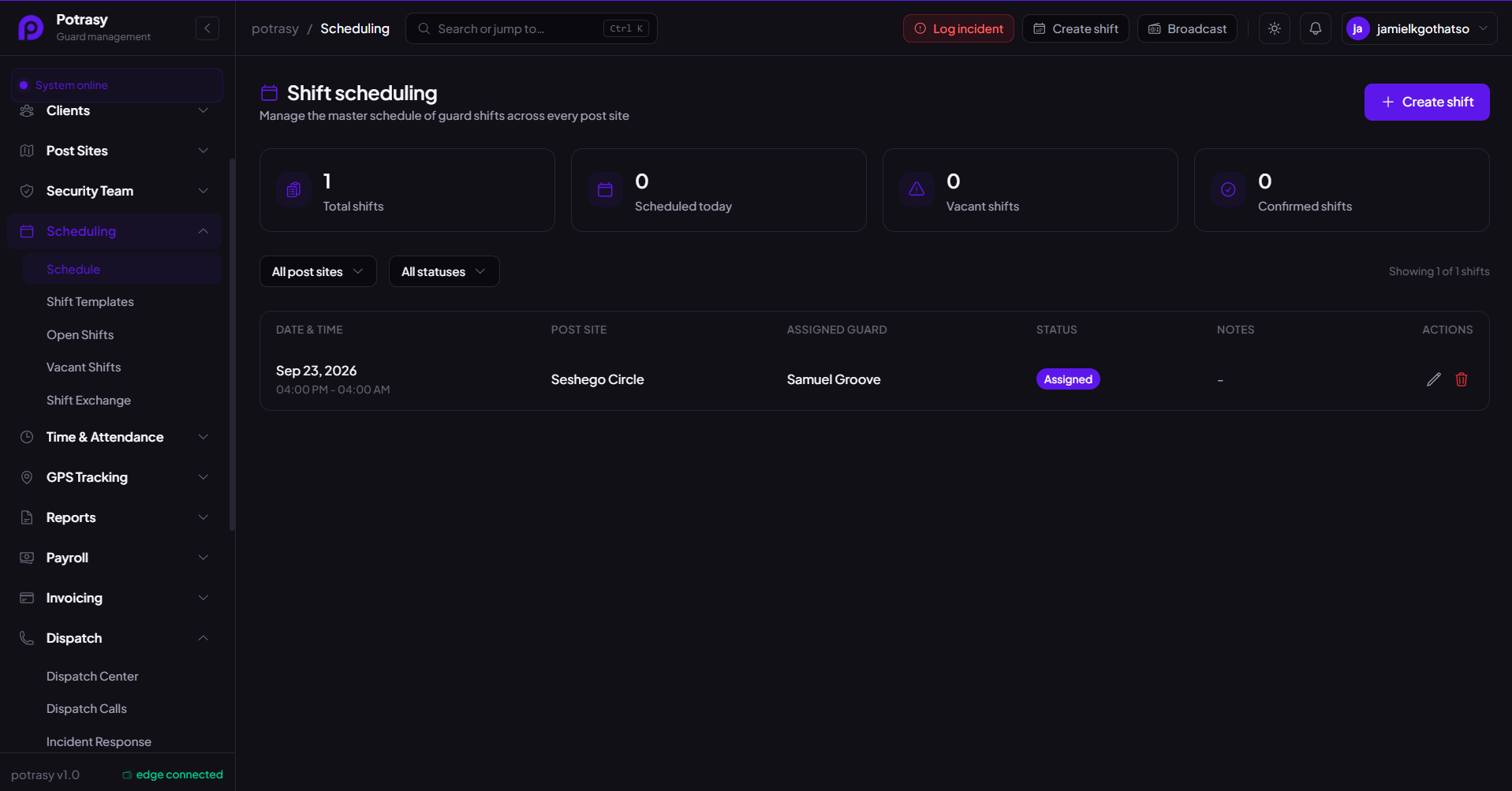
Task: Click the Potrasy logo icon
Action: click(31, 28)
